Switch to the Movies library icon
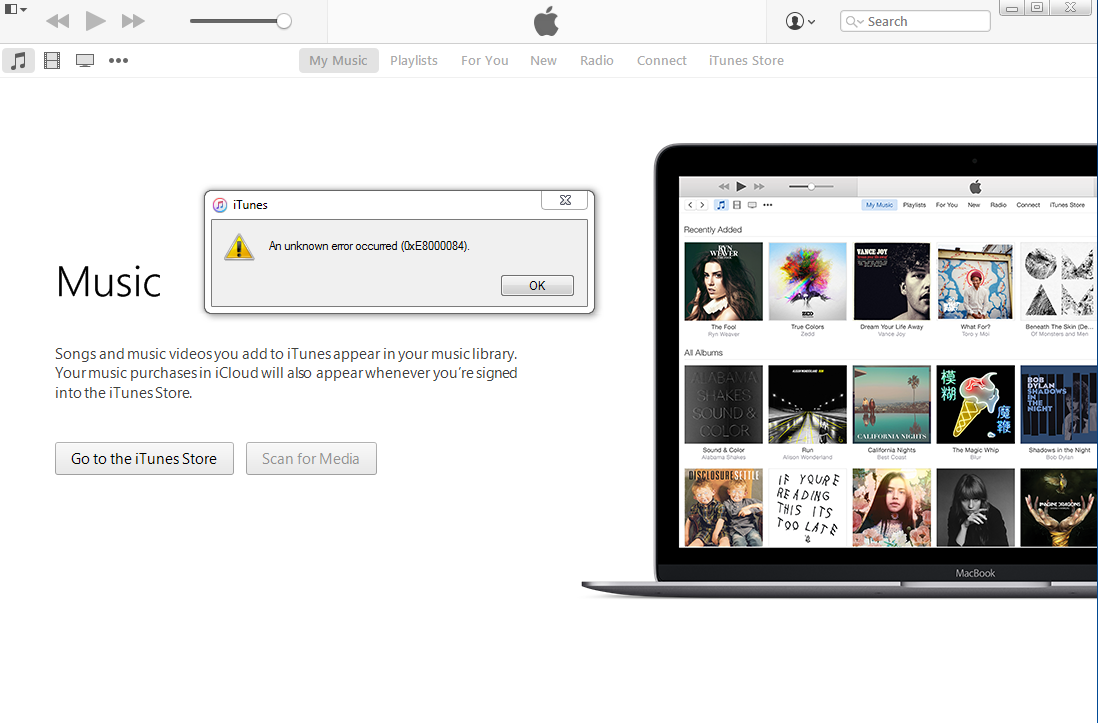This screenshot has width=1098, height=723. (x=52, y=60)
